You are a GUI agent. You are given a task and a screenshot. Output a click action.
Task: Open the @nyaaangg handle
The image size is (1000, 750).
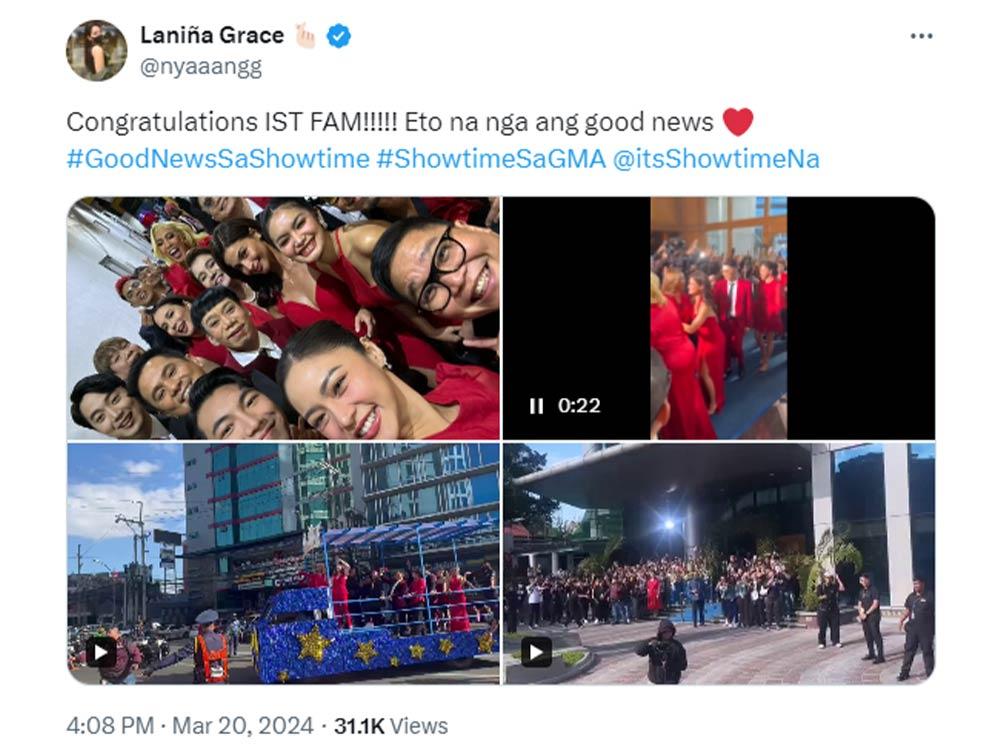[x=200, y=66]
